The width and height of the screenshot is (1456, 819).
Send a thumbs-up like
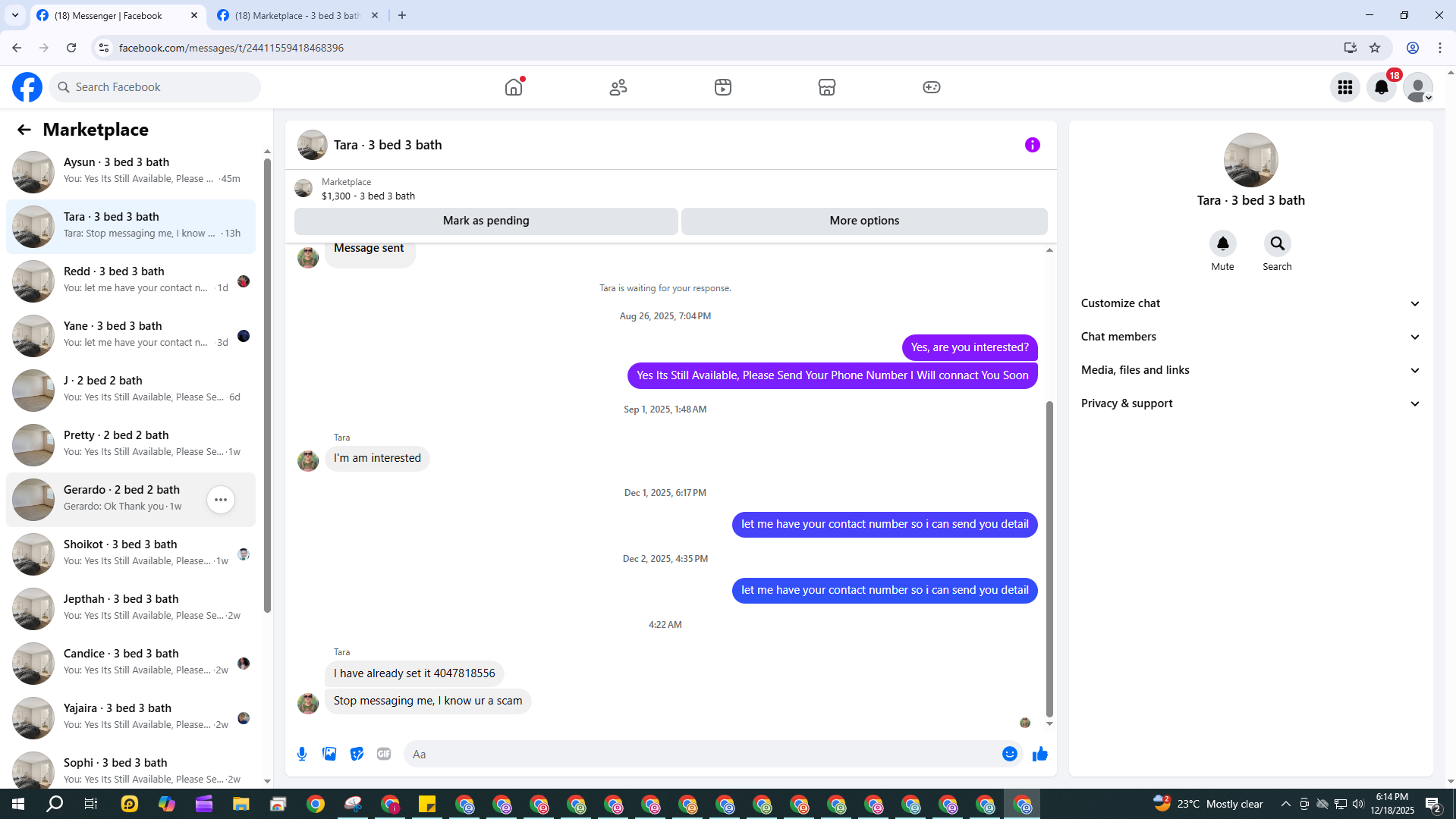[1040, 754]
